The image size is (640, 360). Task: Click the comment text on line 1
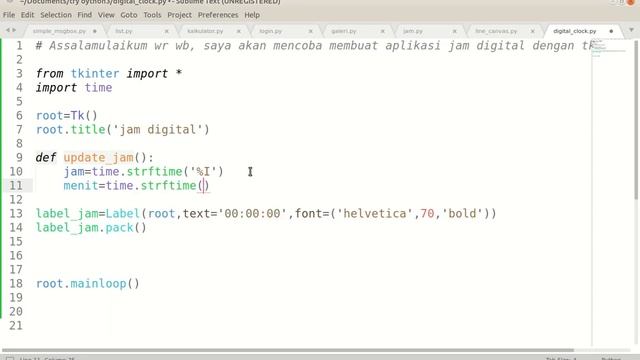tap(314, 45)
